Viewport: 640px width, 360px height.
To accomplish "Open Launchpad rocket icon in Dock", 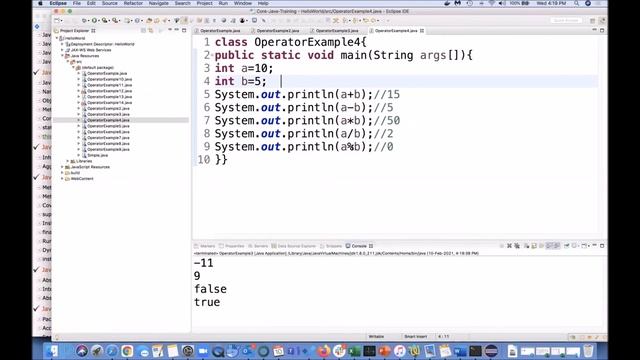I will [x=96, y=351].
